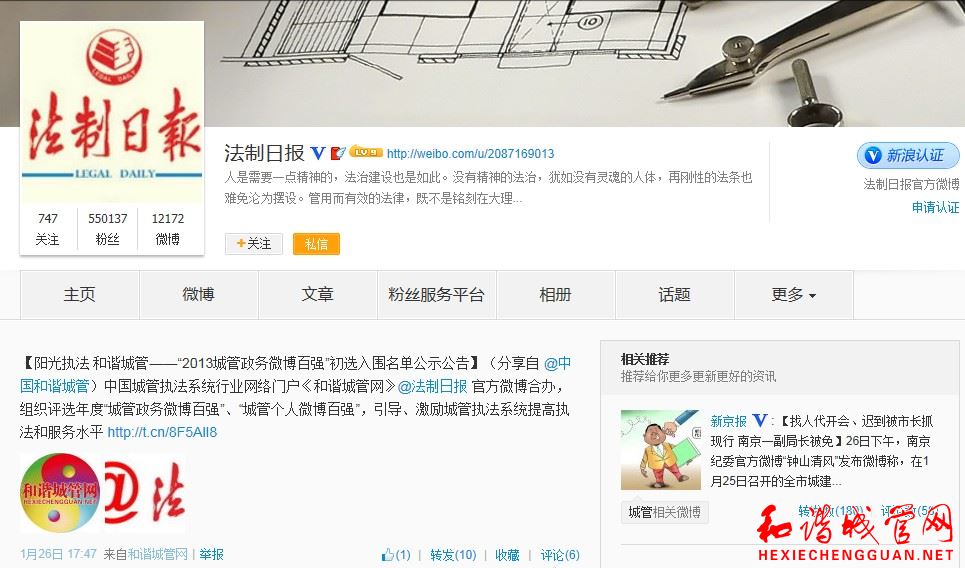965x568 pixels.
Task: Click the orange 私信 button
Action: (x=316, y=244)
